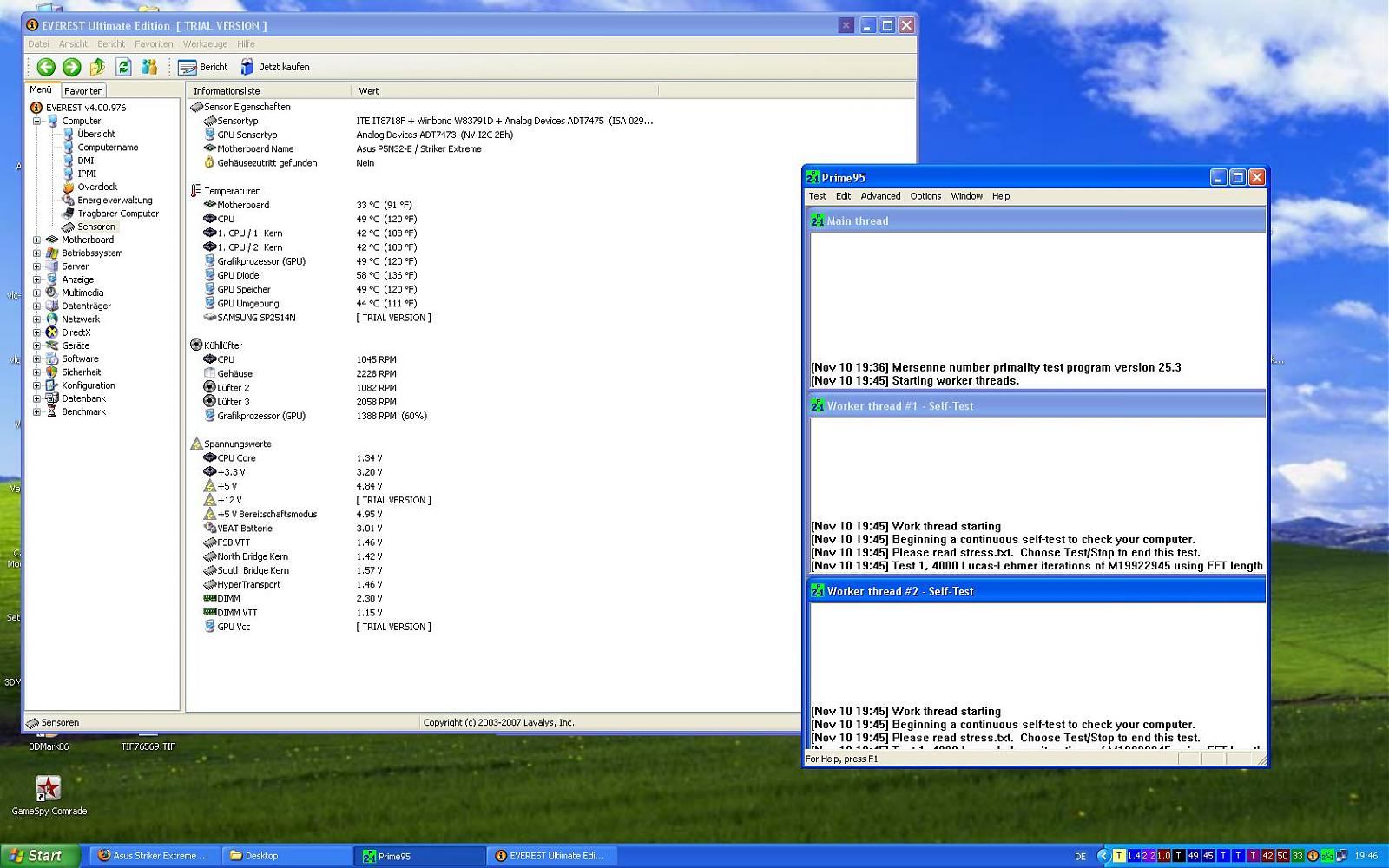Click the Geräte icon in tree
1389x868 pixels.
[52, 345]
